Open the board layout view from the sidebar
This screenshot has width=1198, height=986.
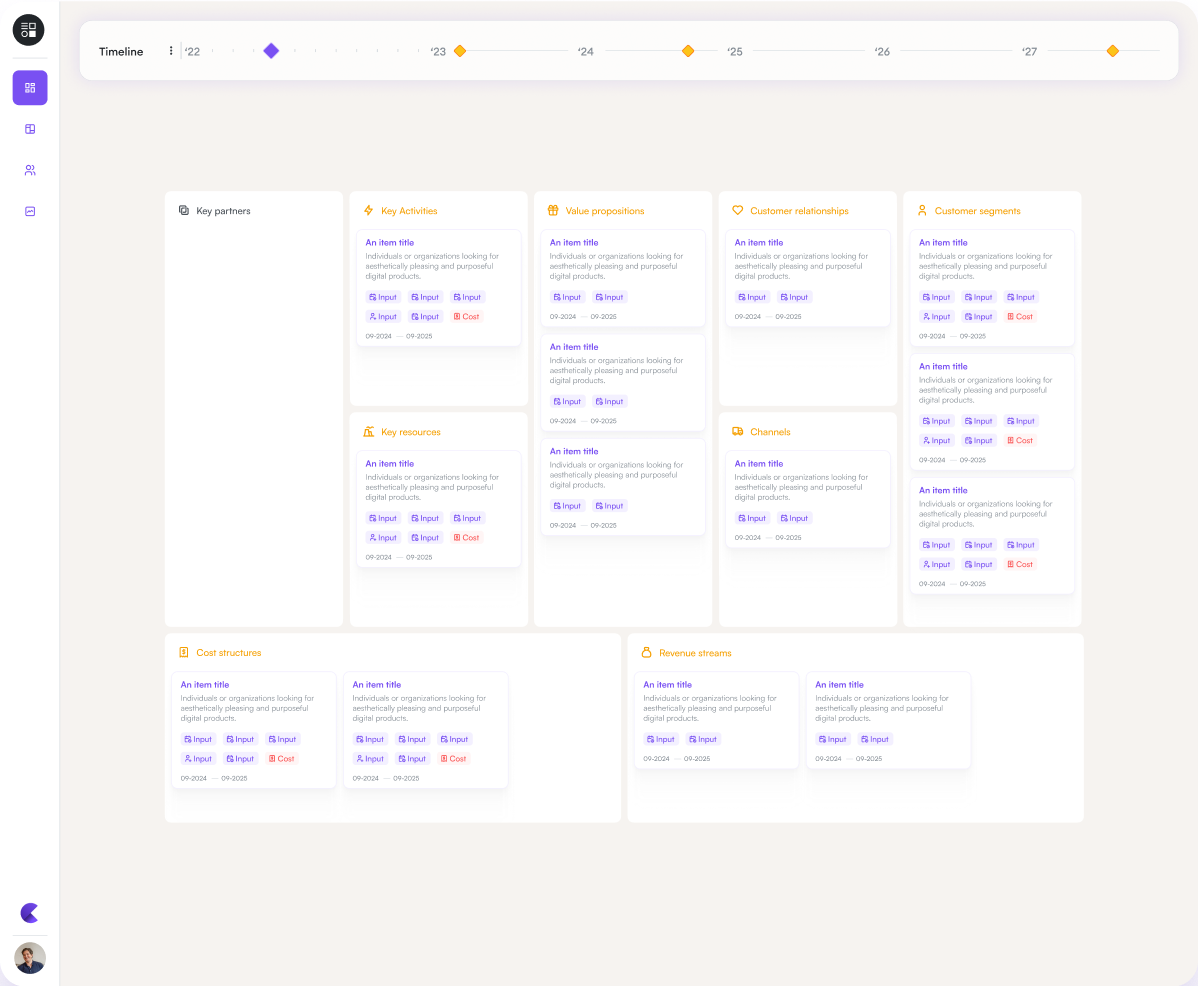click(29, 128)
